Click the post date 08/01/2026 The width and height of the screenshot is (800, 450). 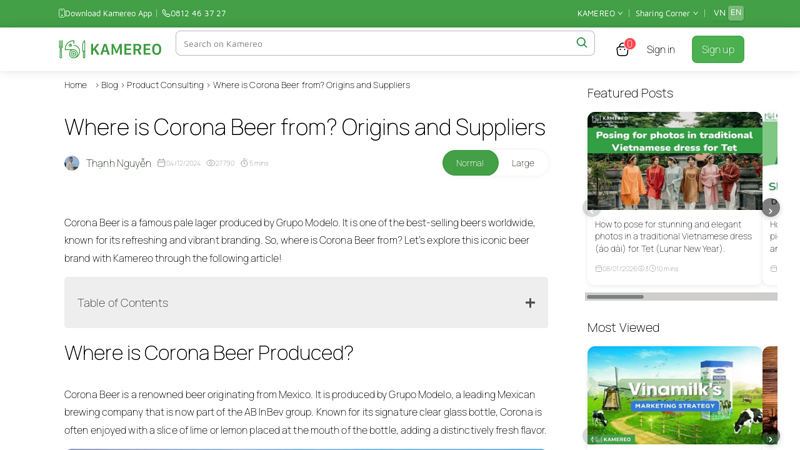click(619, 269)
